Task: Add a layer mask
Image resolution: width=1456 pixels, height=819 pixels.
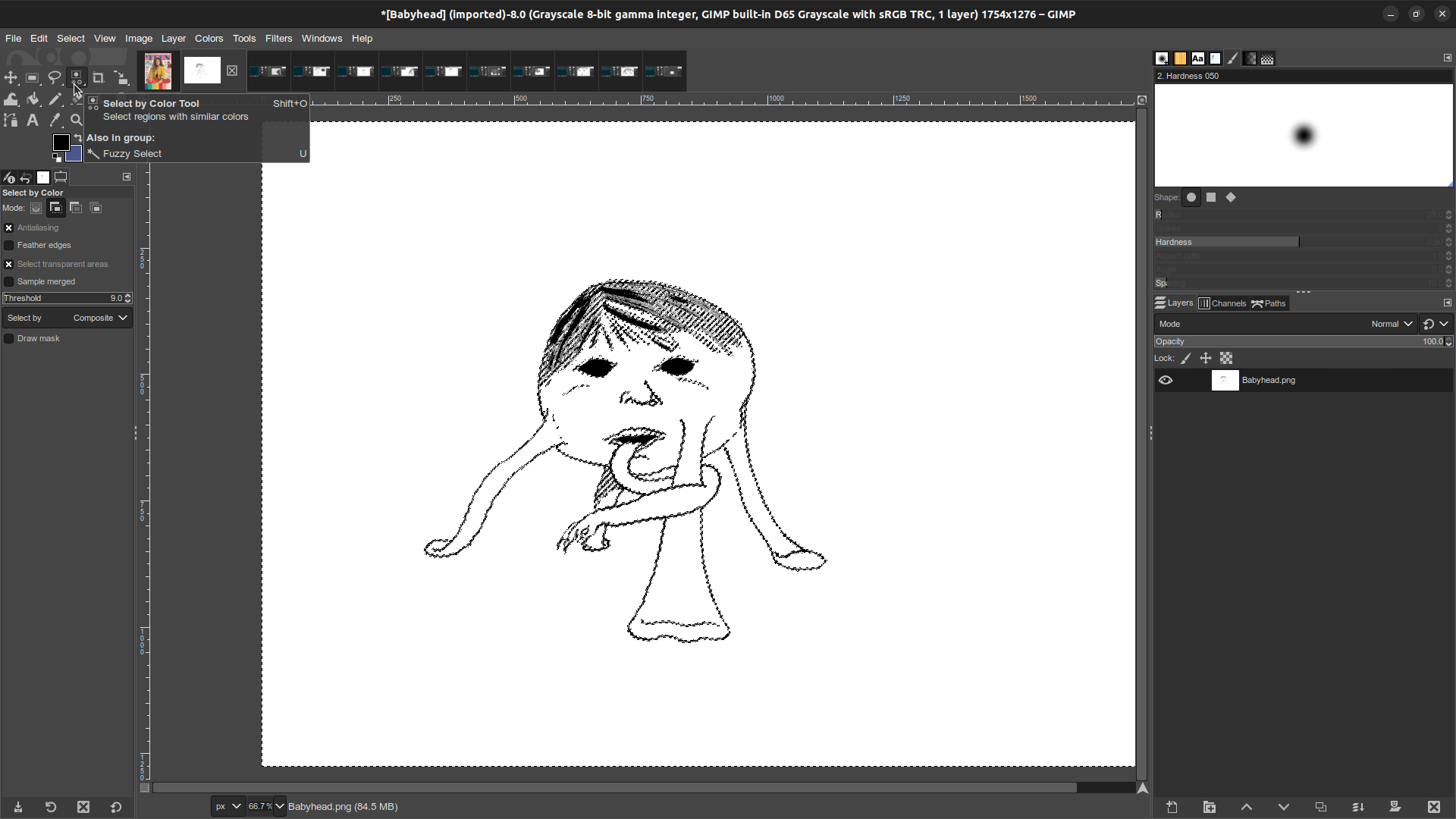Action: (1395, 807)
